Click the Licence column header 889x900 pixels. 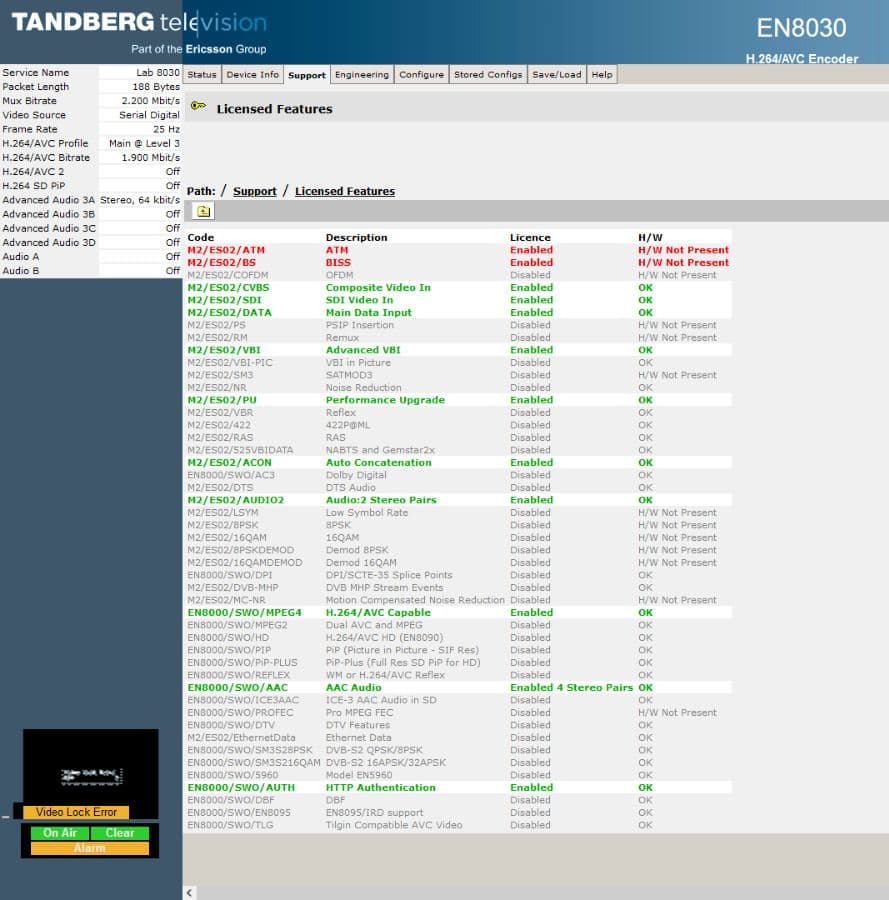pos(530,238)
